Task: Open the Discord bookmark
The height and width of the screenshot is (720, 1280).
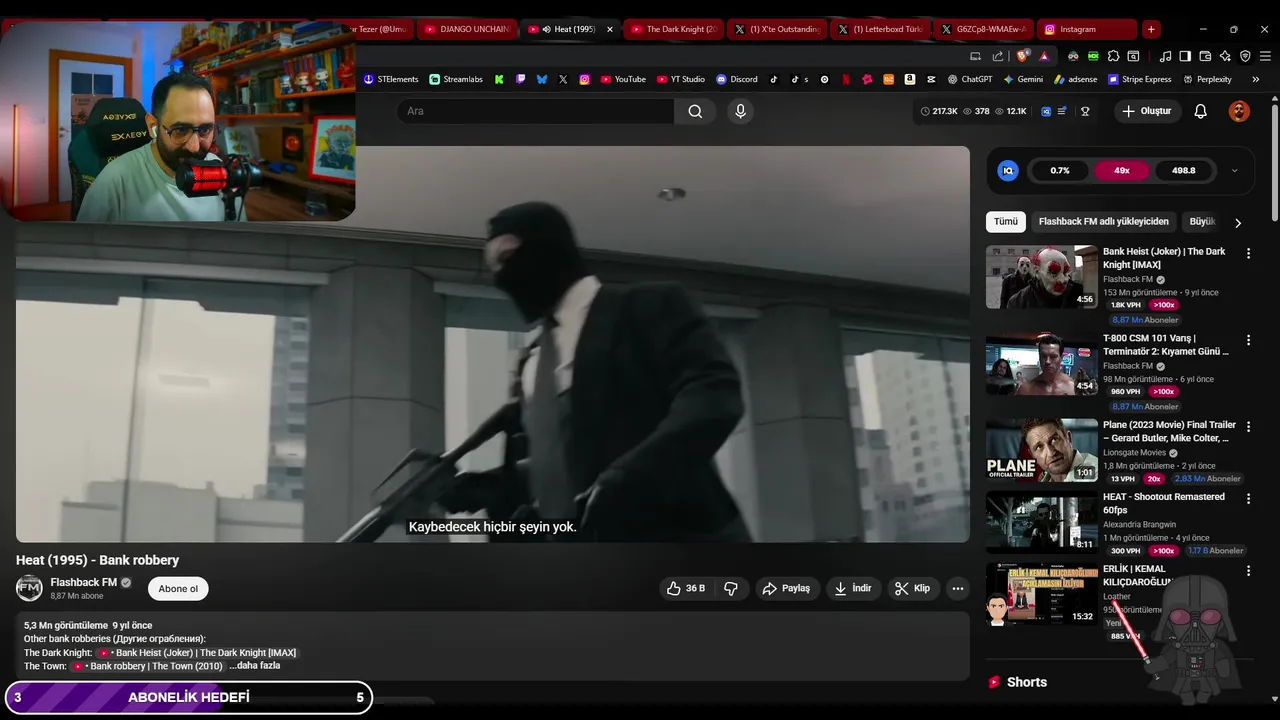Action: pyautogui.click(x=736, y=79)
